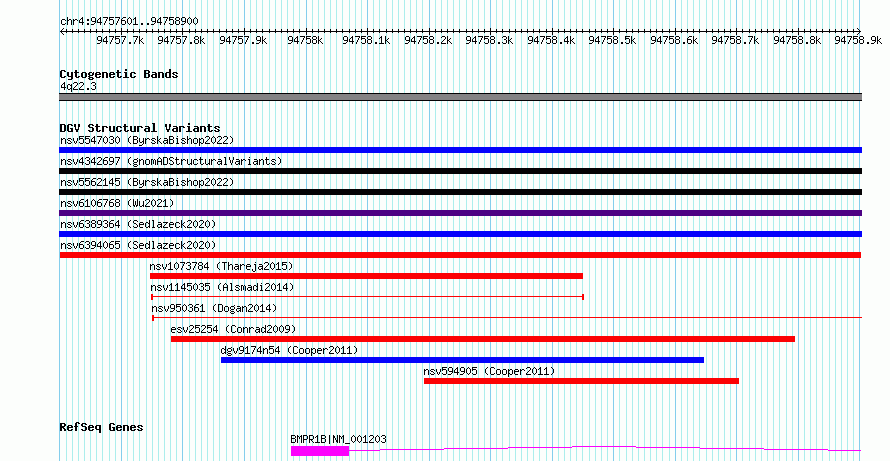Open the nsv4342697 (gnomADStructuralVariants) label
Screen dimensions: 890x461
[171, 161]
